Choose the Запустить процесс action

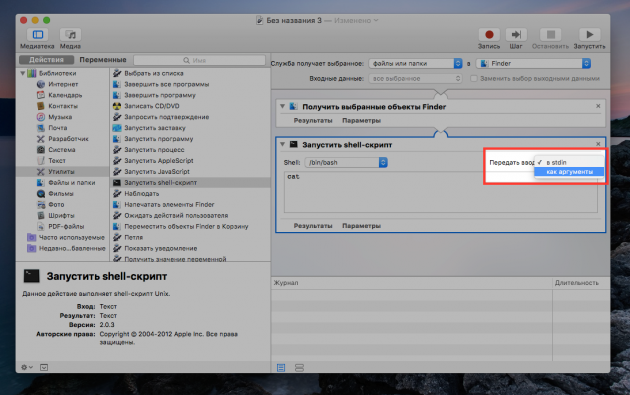point(154,149)
